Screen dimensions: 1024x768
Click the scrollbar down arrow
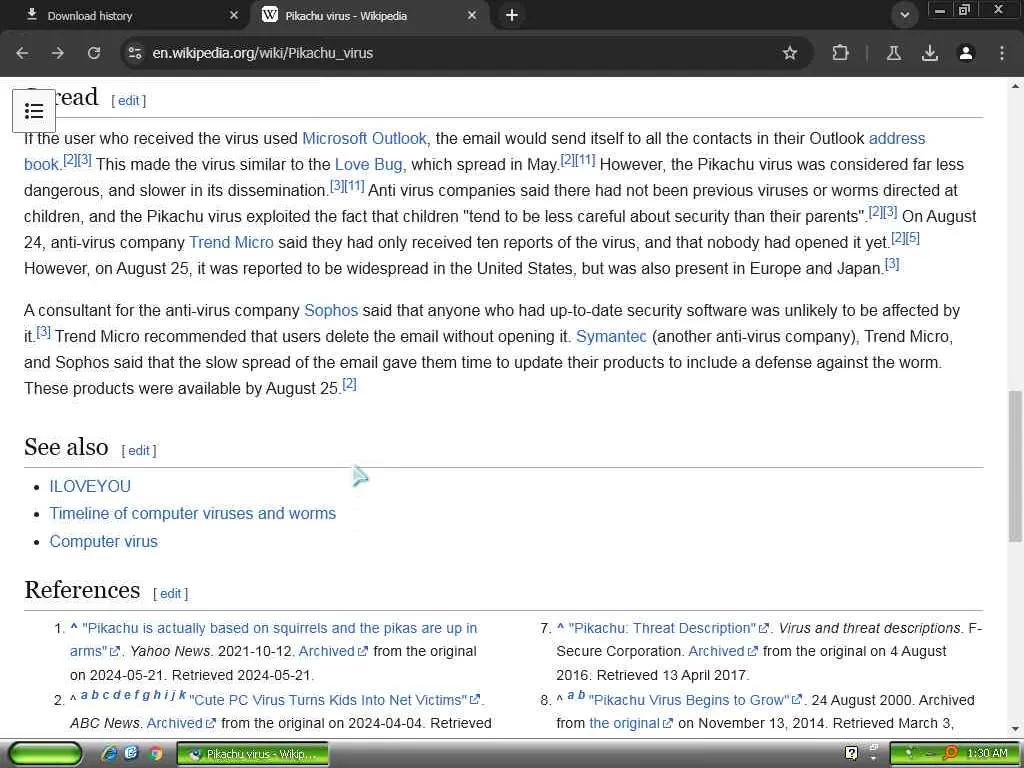1015,729
